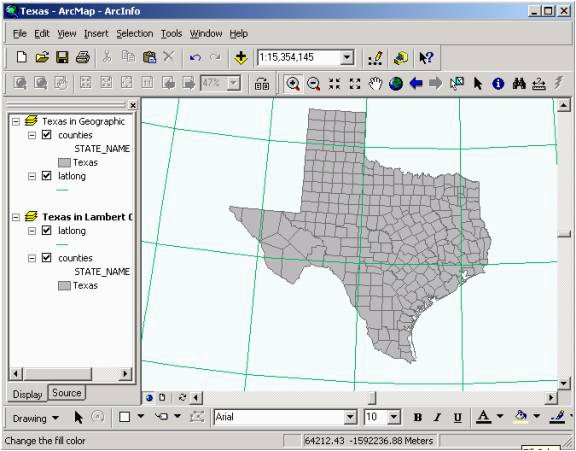This screenshot has width=576, height=451.
Task: Activate the Identify info tool
Action: pyautogui.click(x=498, y=84)
